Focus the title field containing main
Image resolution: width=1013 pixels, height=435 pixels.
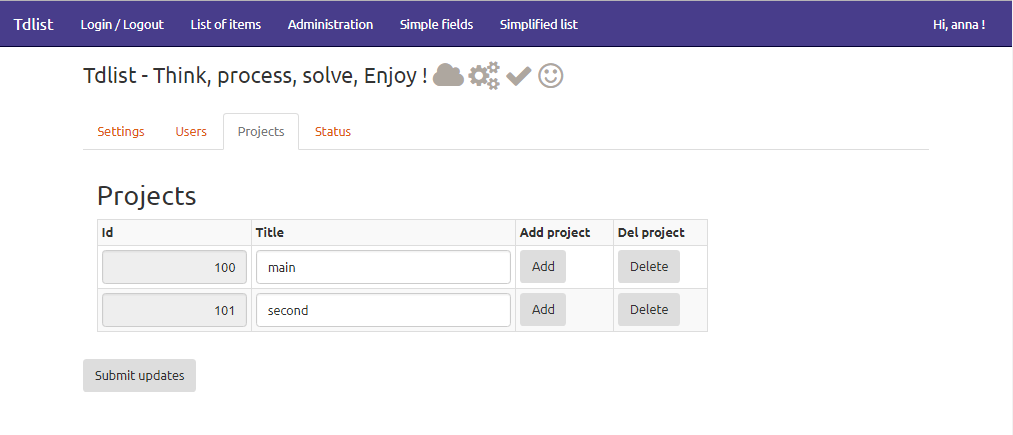(383, 267)
